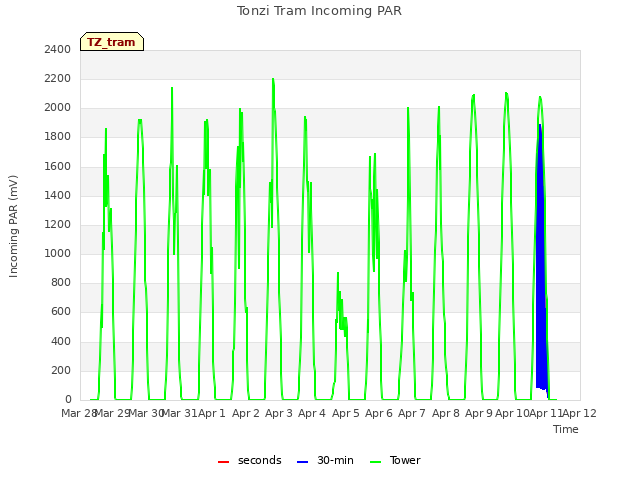Click the Apr 3 x-axis label
This screenshot has width=640, height=480.
[x=279, y=413]
